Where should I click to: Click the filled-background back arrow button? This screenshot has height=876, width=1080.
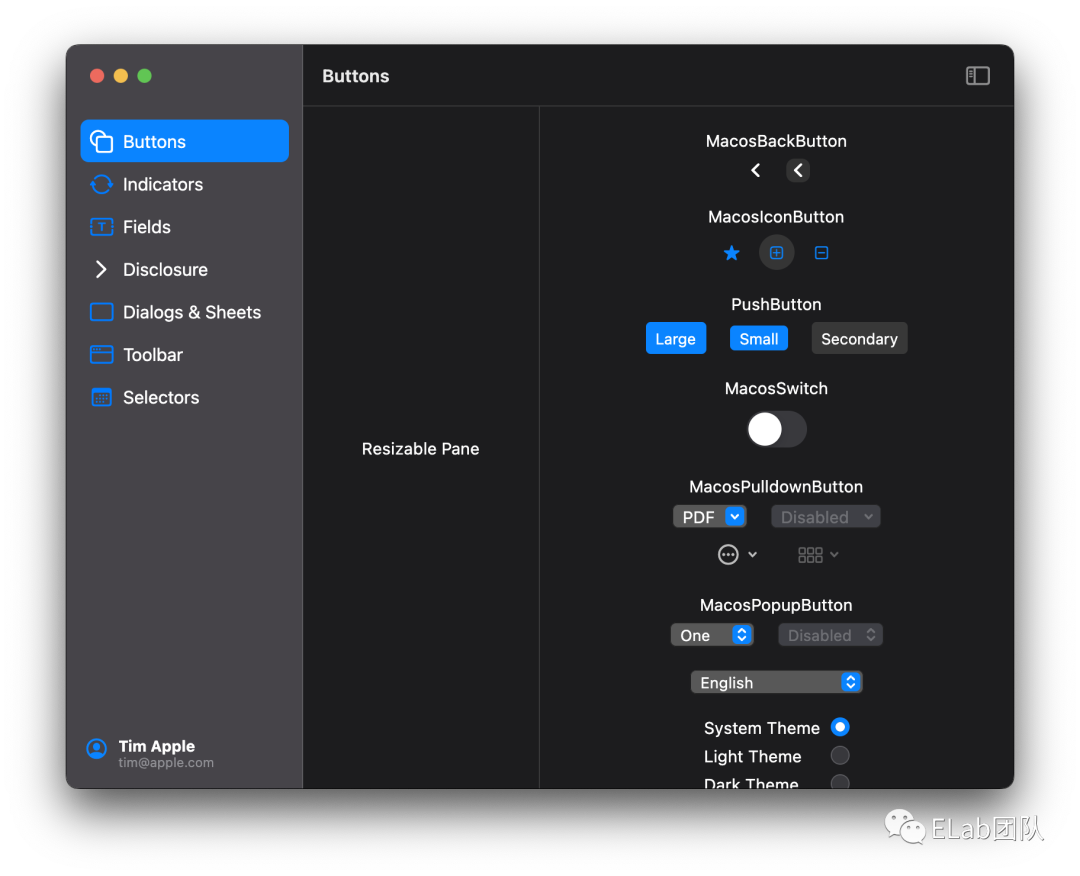[798, 170]
